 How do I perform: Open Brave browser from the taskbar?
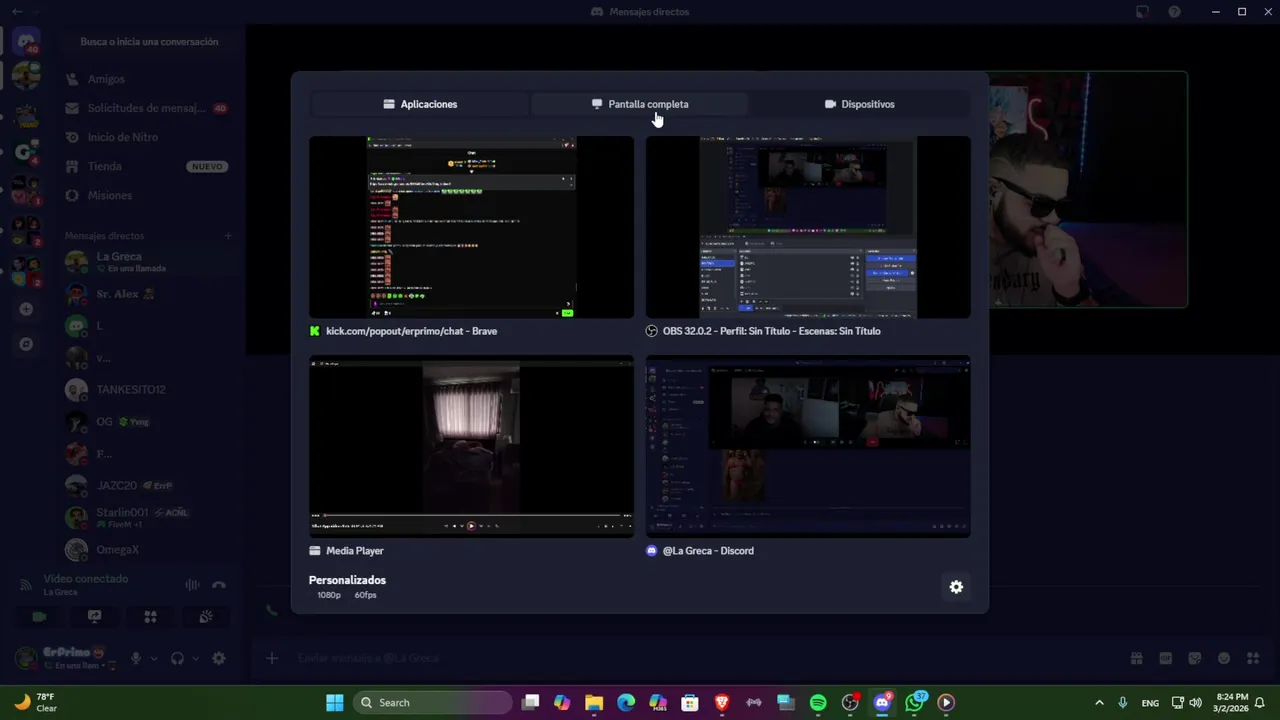coord(722,702)
